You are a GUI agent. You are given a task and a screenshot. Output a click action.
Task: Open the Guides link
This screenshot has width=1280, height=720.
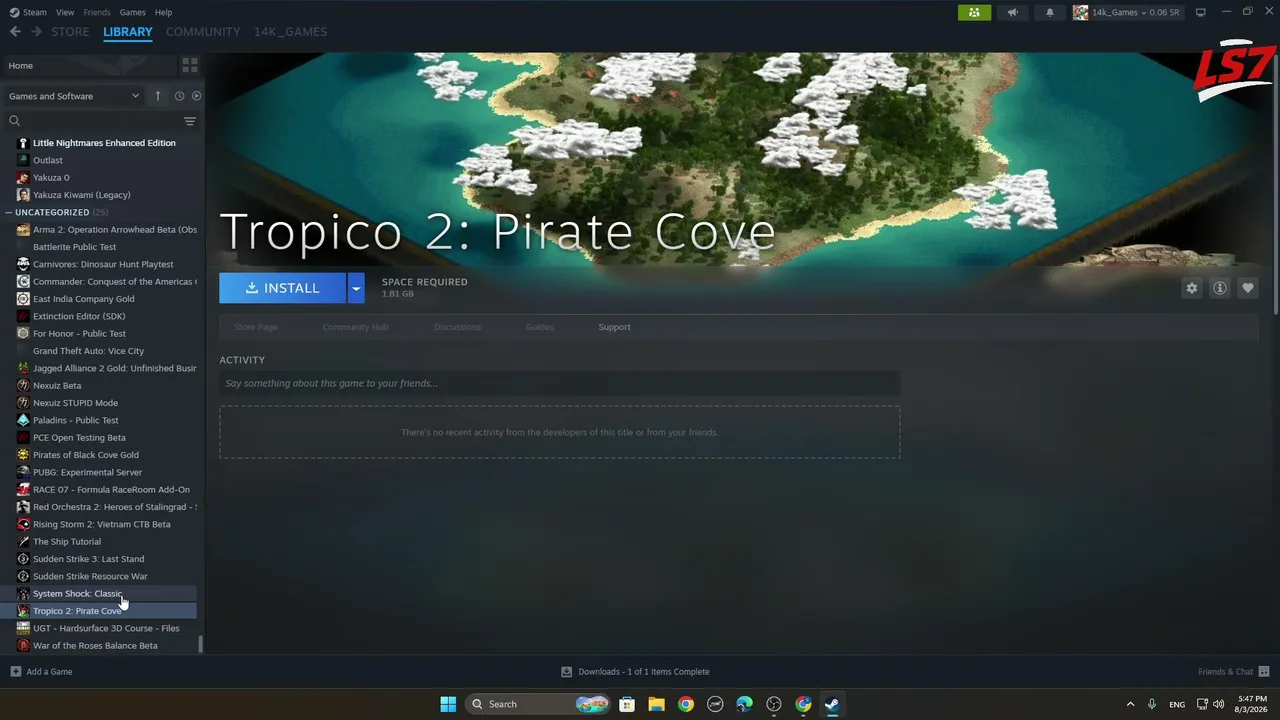[540, 327]
